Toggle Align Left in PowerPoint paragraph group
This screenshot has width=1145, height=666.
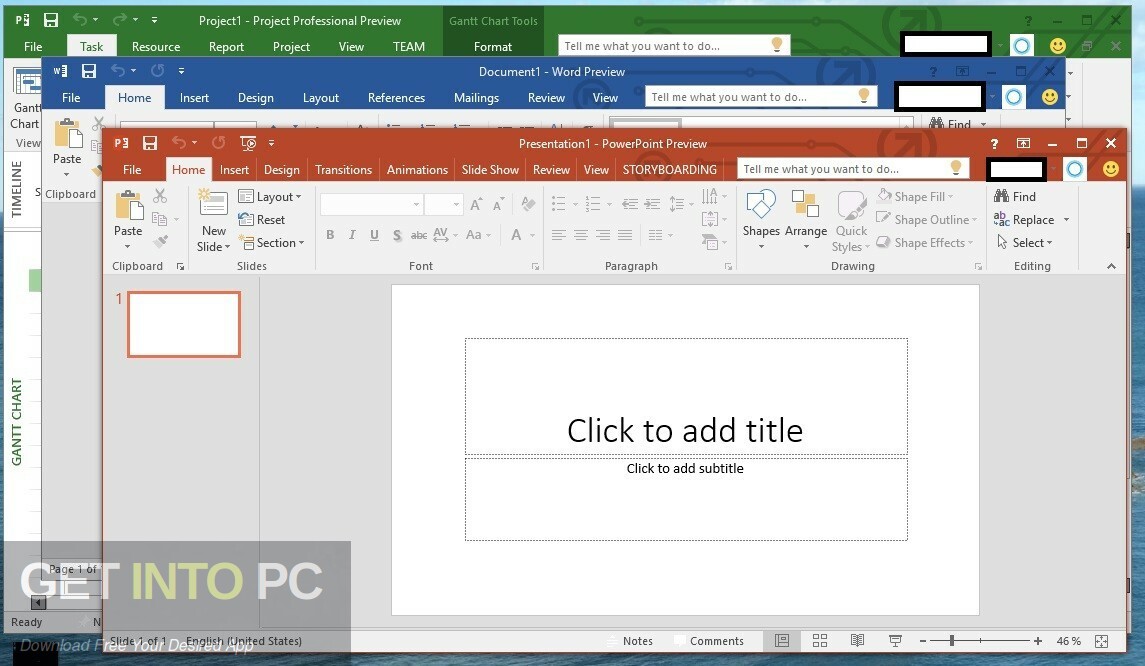click(559, 234)
